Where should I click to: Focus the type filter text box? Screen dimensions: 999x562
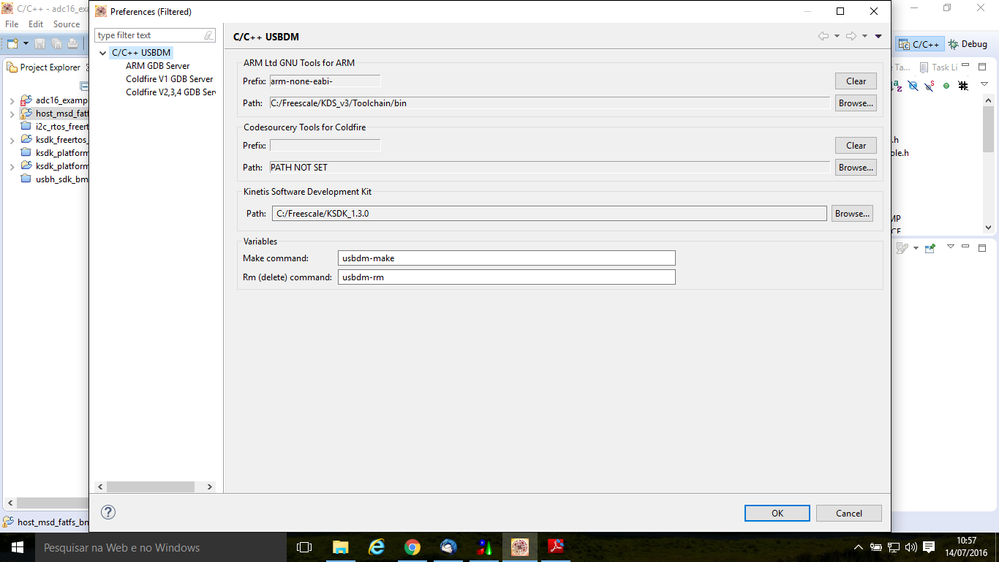tap(150, 36)
